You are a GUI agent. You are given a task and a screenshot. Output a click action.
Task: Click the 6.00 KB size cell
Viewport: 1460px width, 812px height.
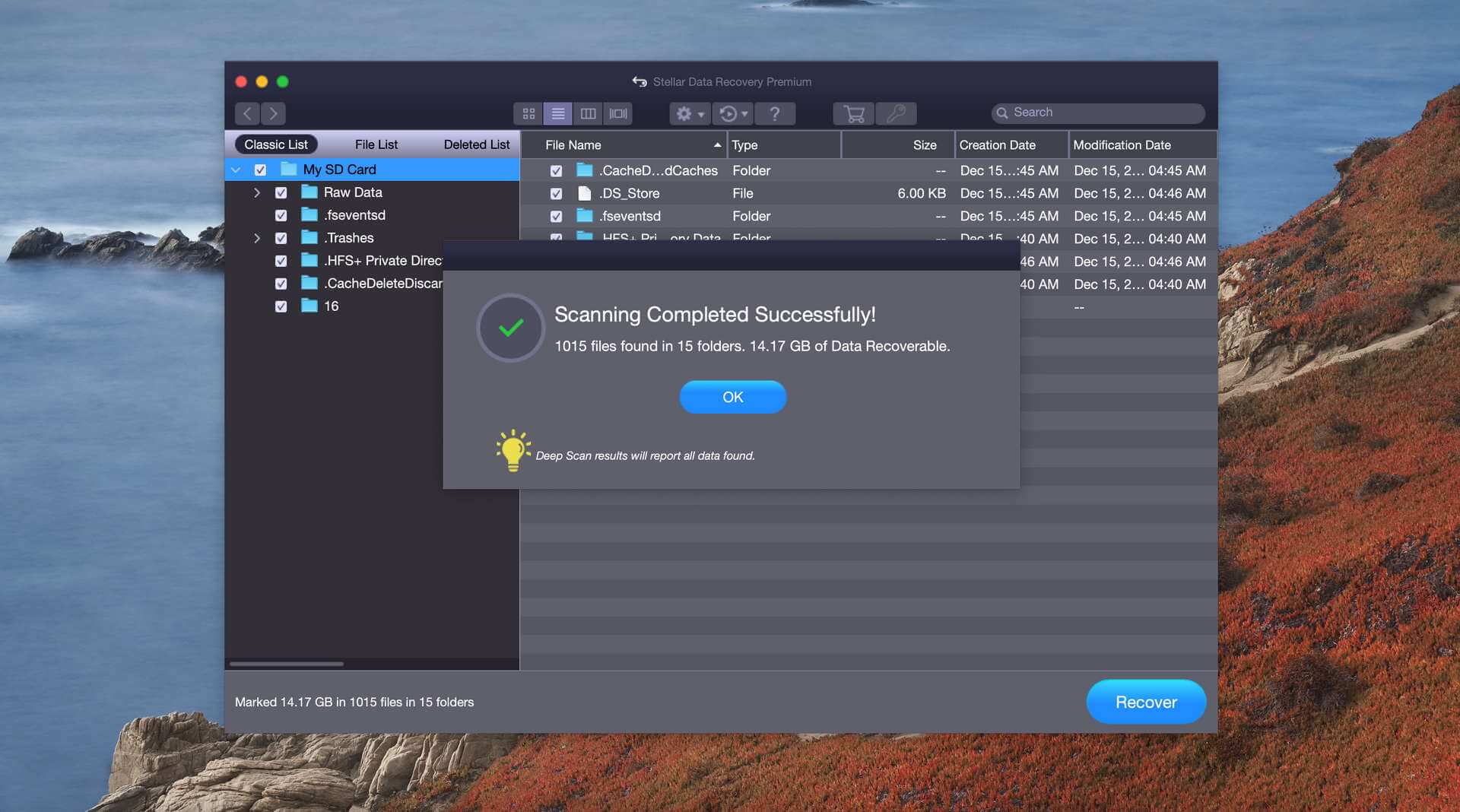coord(921,193)
